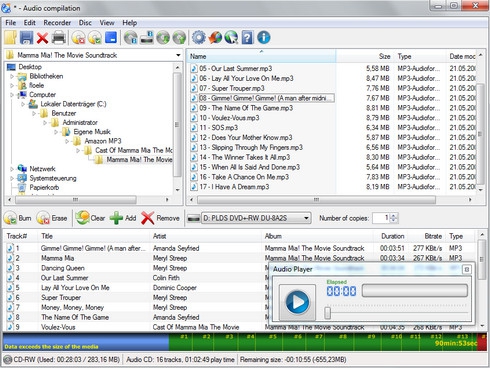Click the gray disc info toolbar icon

click(131, 38)
